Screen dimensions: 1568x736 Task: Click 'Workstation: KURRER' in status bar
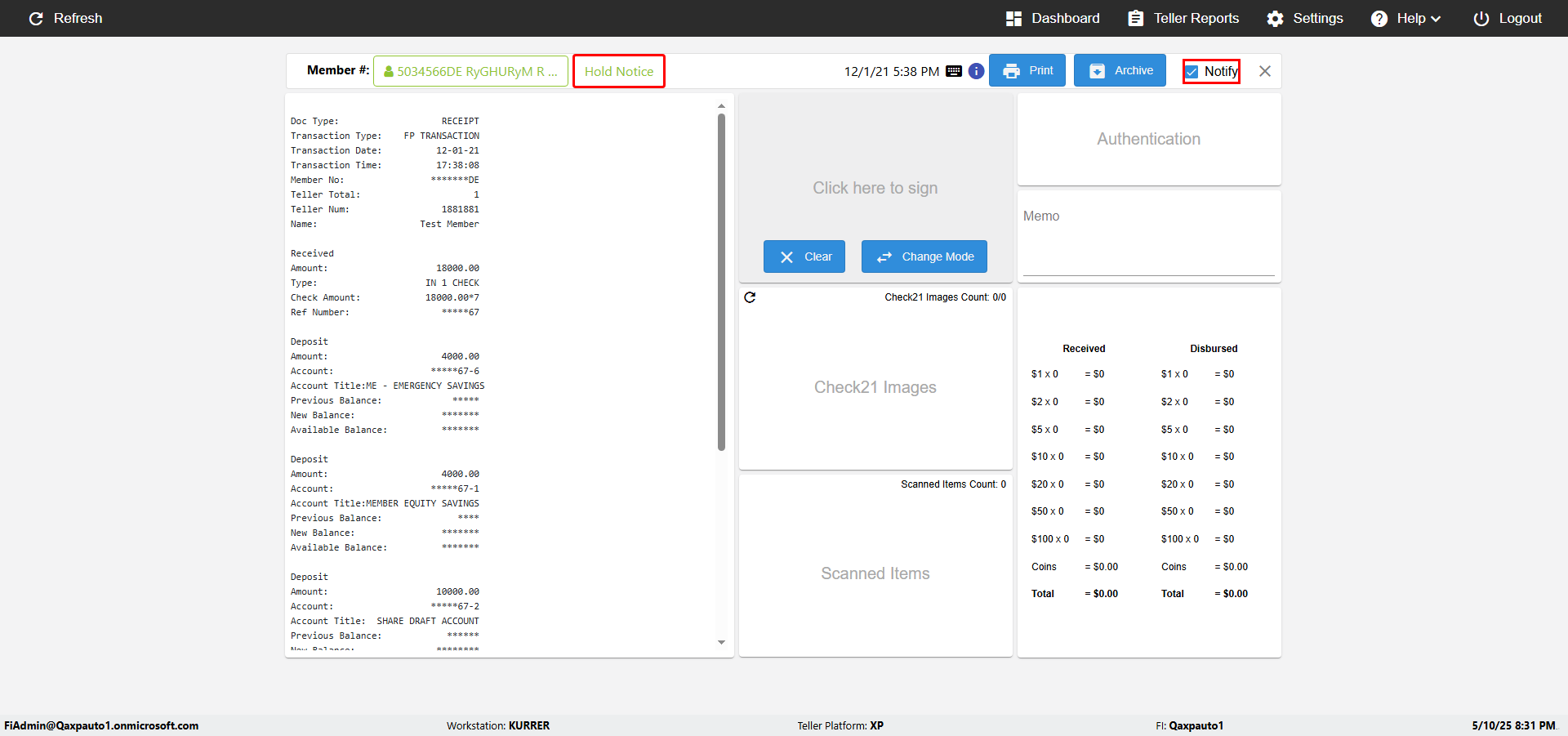[x=498, y=725]
